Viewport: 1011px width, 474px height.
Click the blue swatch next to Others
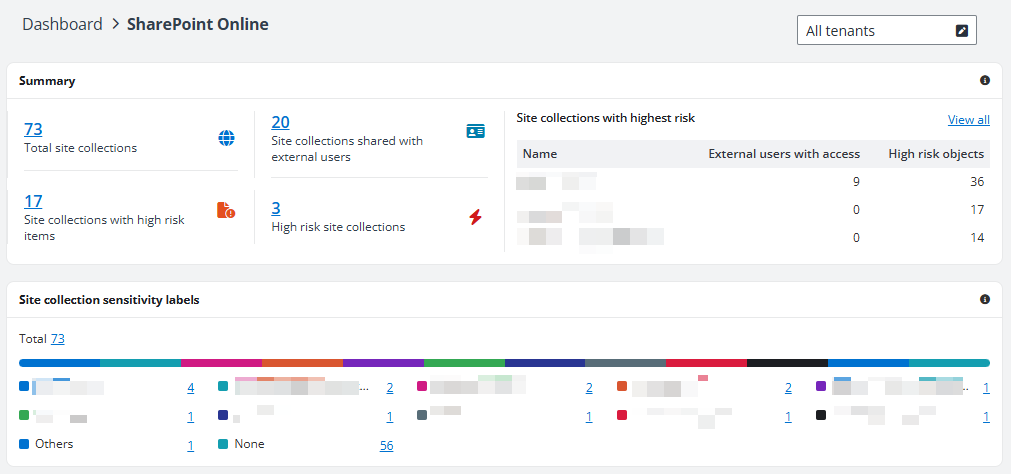coord(24,444)
